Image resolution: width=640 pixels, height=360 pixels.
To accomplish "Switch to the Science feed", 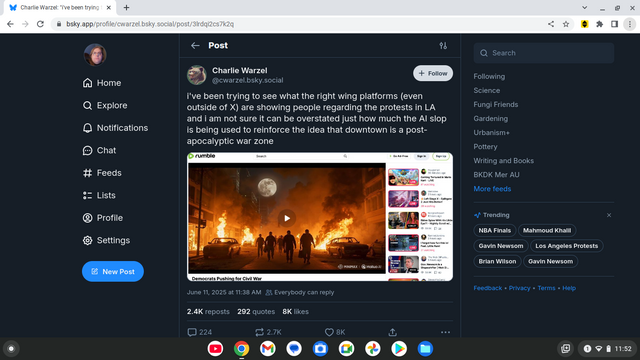I will click(487, 90).
